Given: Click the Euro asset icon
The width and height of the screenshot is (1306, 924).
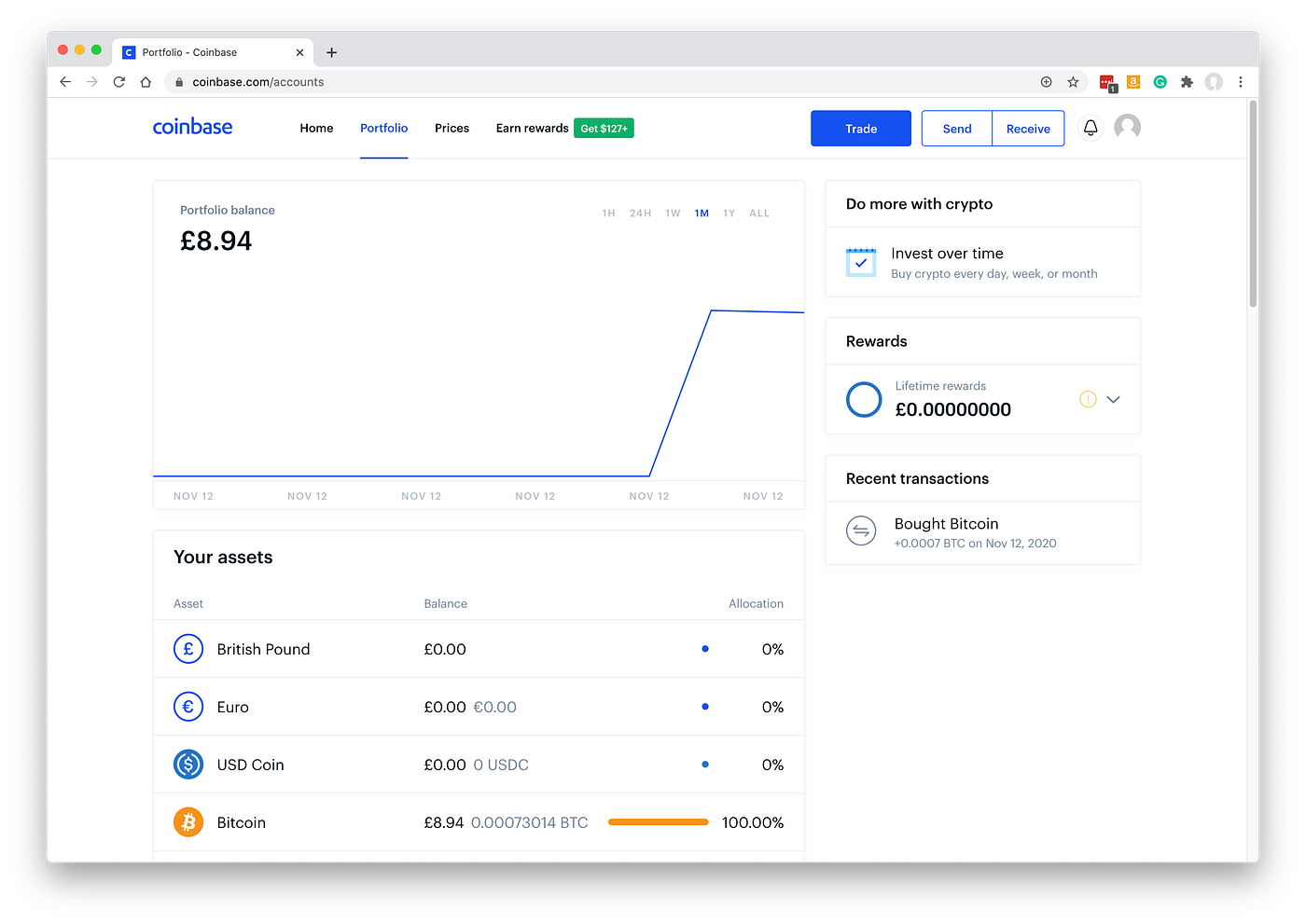Looking at the screenshot, I should [188, 707].
